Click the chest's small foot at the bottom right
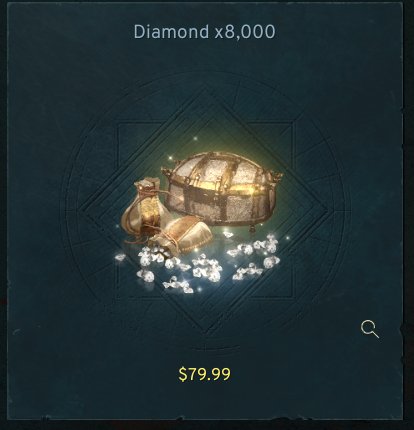 [252, 229]
